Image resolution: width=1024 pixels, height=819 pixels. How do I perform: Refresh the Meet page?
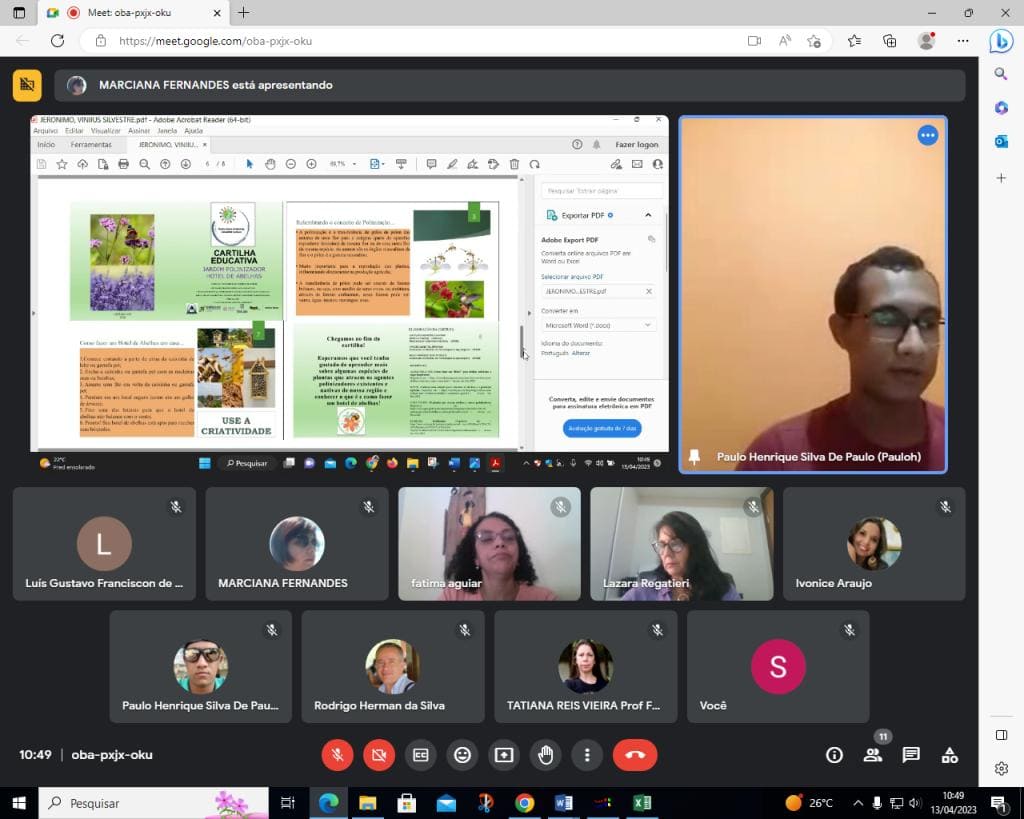click(x=57, y=40)
